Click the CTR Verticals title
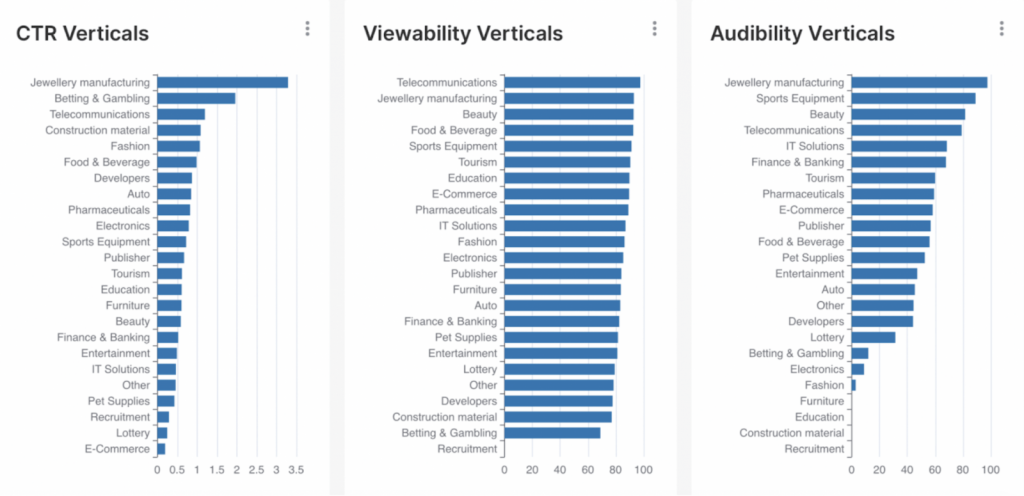 point(82,33)
